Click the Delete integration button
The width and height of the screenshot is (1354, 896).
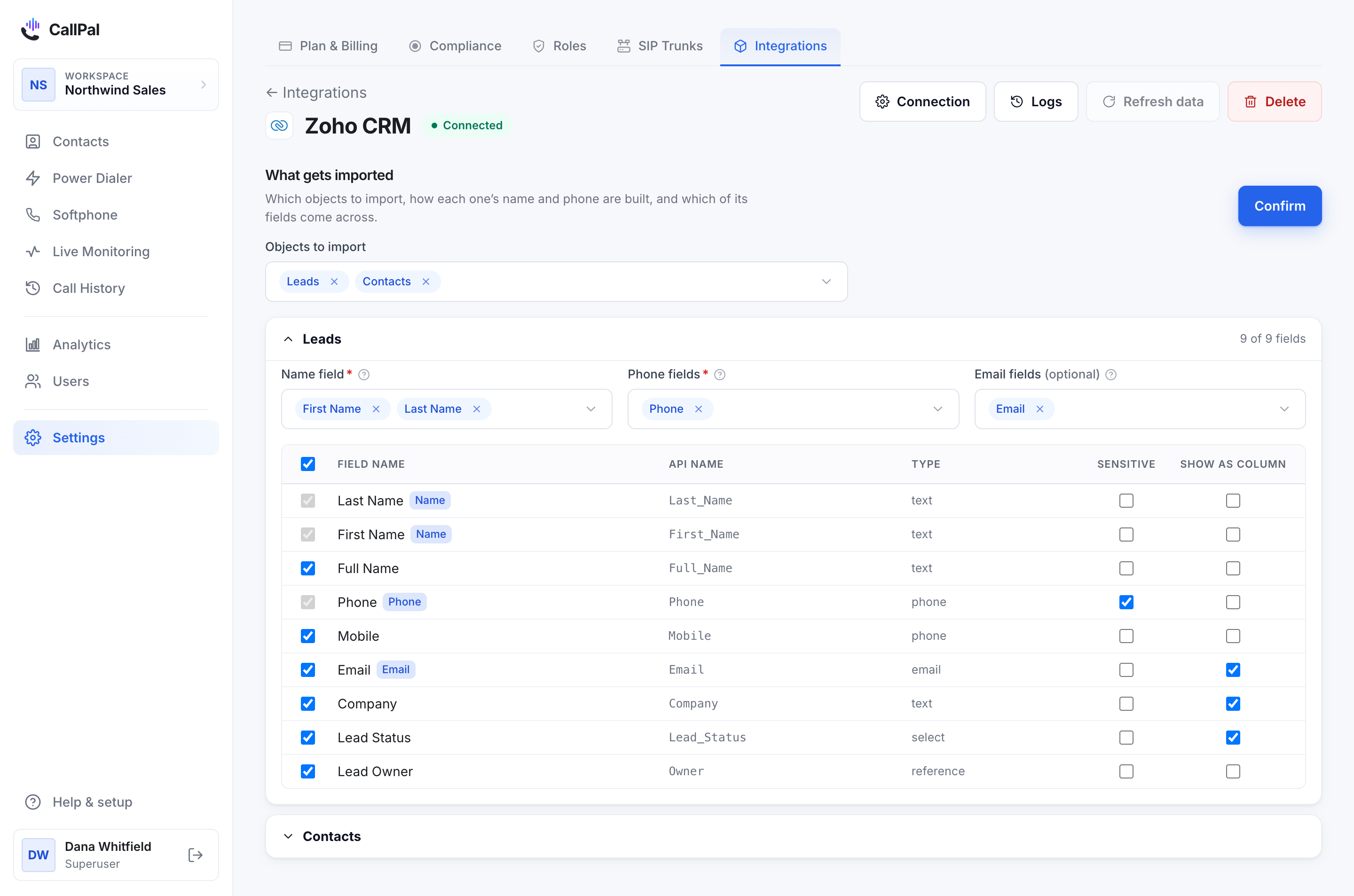[1275, 102]
